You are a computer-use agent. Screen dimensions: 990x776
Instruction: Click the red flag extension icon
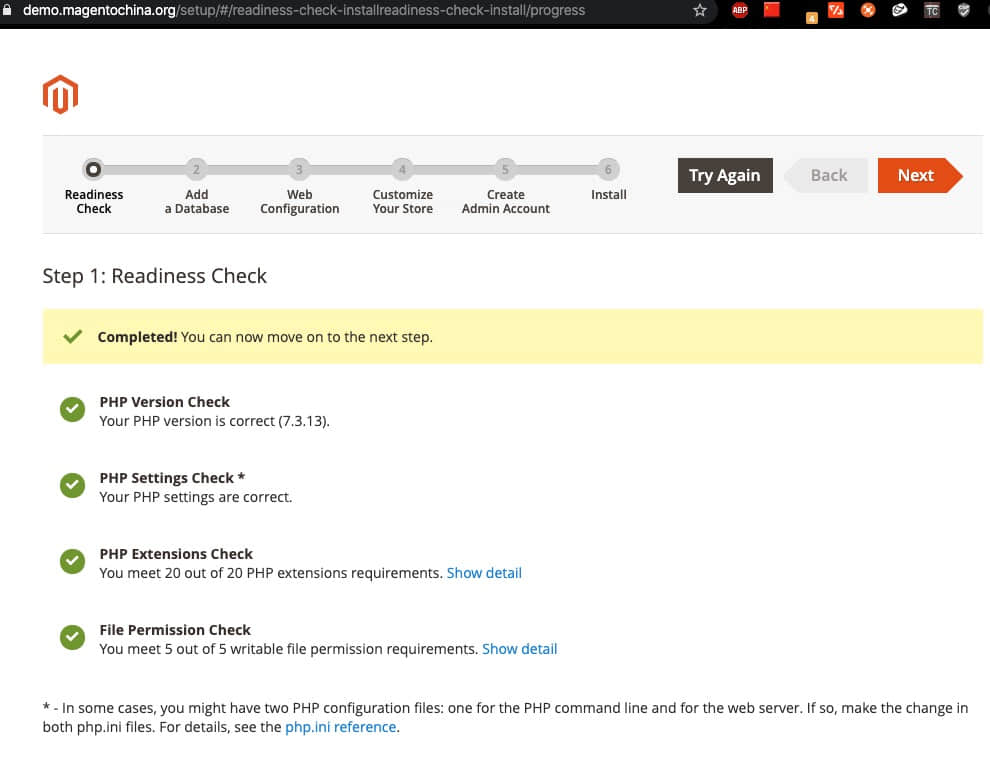772,9
